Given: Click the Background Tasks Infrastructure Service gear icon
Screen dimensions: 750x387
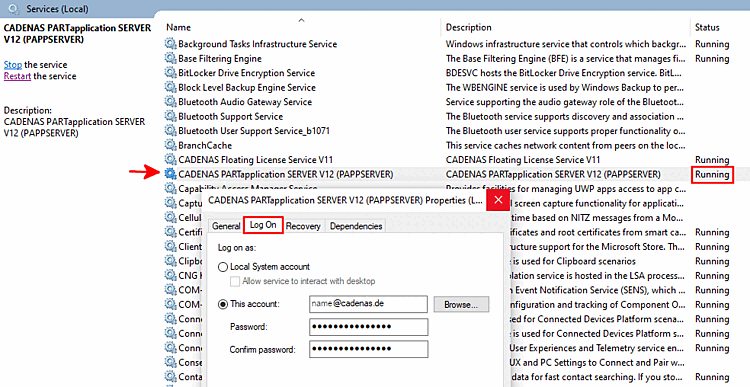Looking at the screenshot, I should (x=170, y=44).
